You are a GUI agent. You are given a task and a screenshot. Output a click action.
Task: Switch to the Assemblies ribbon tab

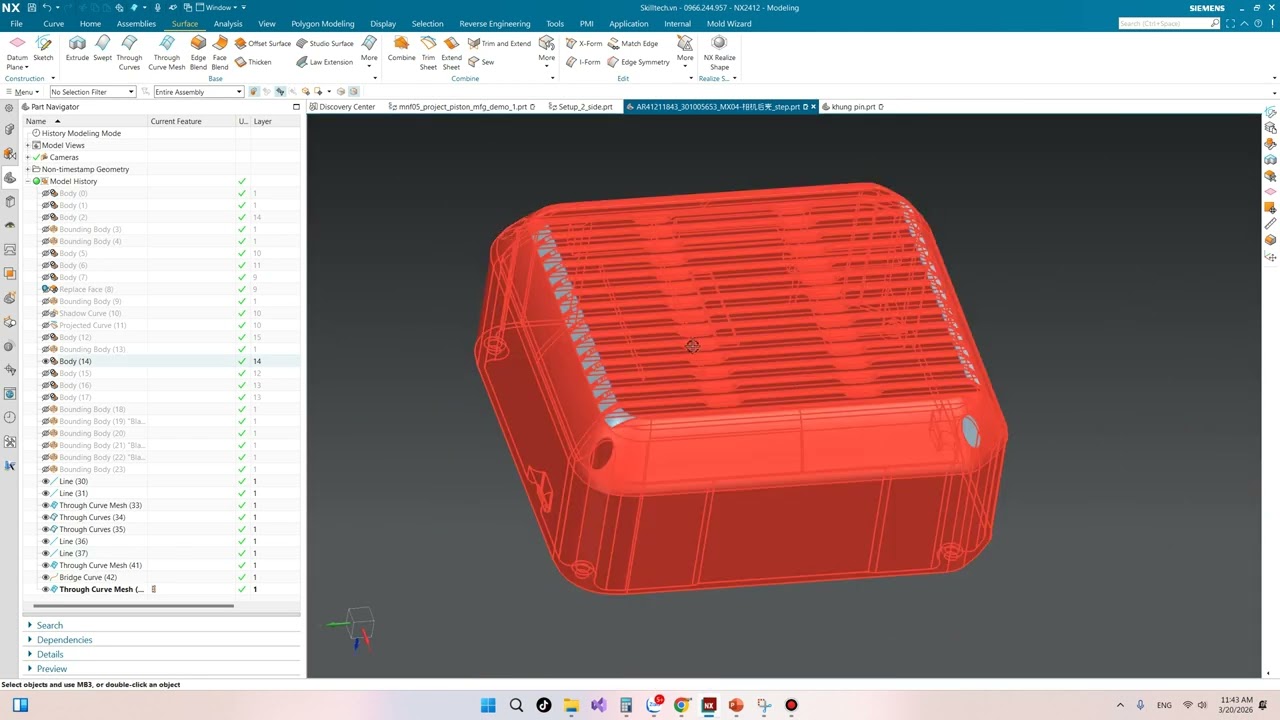[x=136, y=24]
